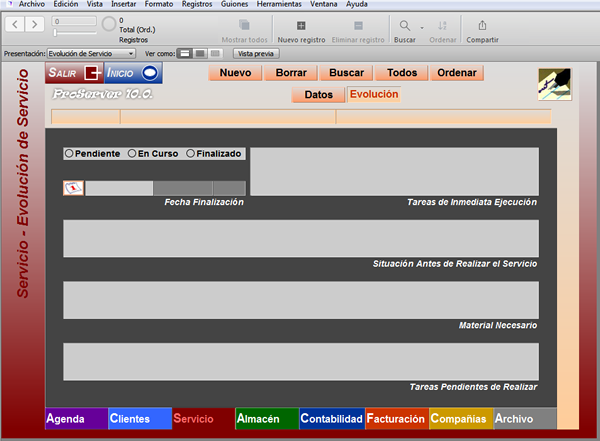Open the Buscar magnifier icon
This screenshot has height=441, width=600.
404,26
